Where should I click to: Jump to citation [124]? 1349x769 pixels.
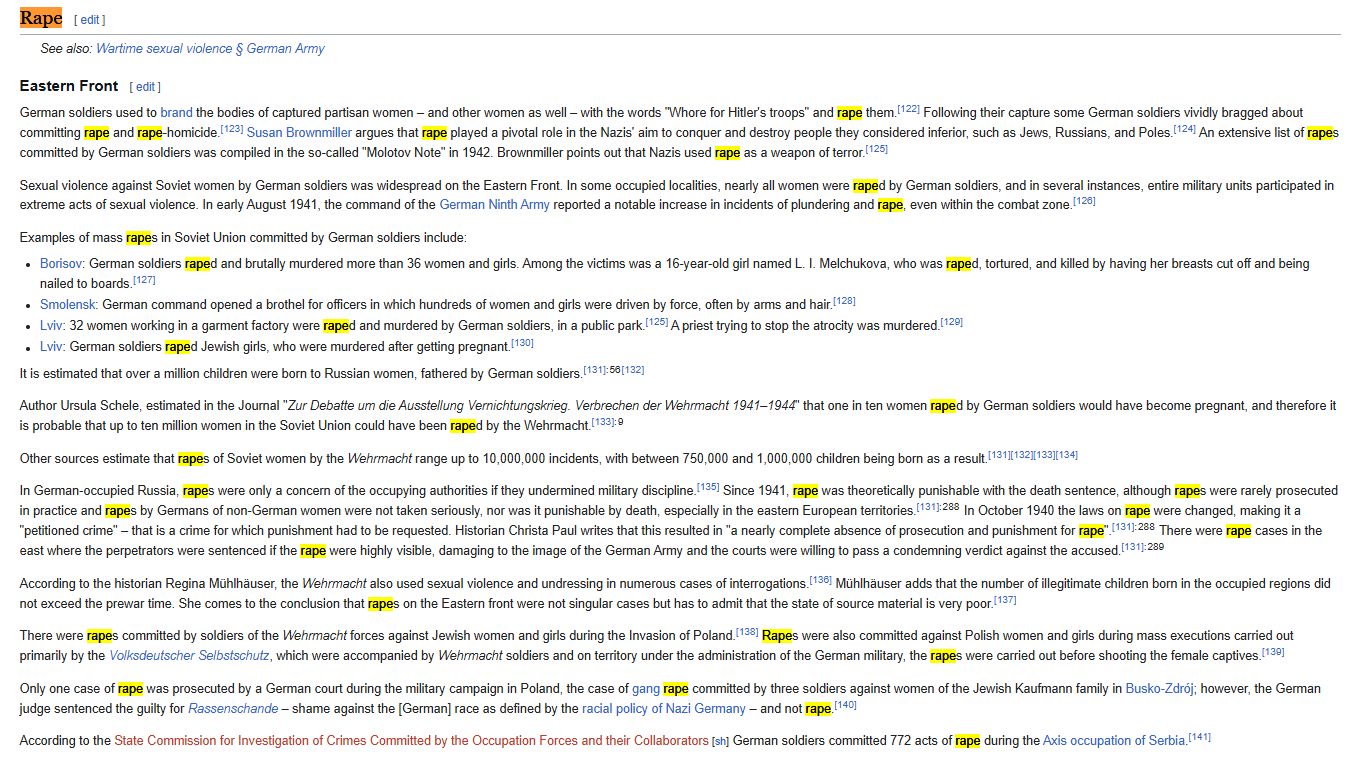click(1184, 129)
